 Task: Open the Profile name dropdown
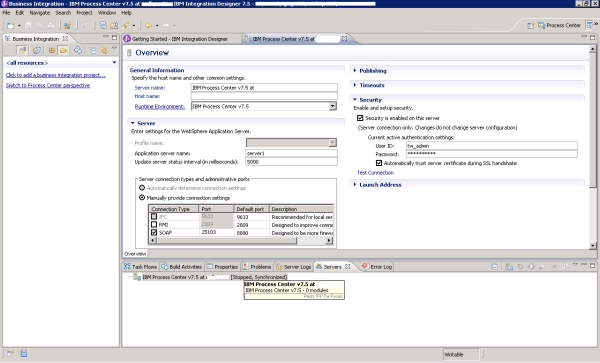tap(333, 143)
